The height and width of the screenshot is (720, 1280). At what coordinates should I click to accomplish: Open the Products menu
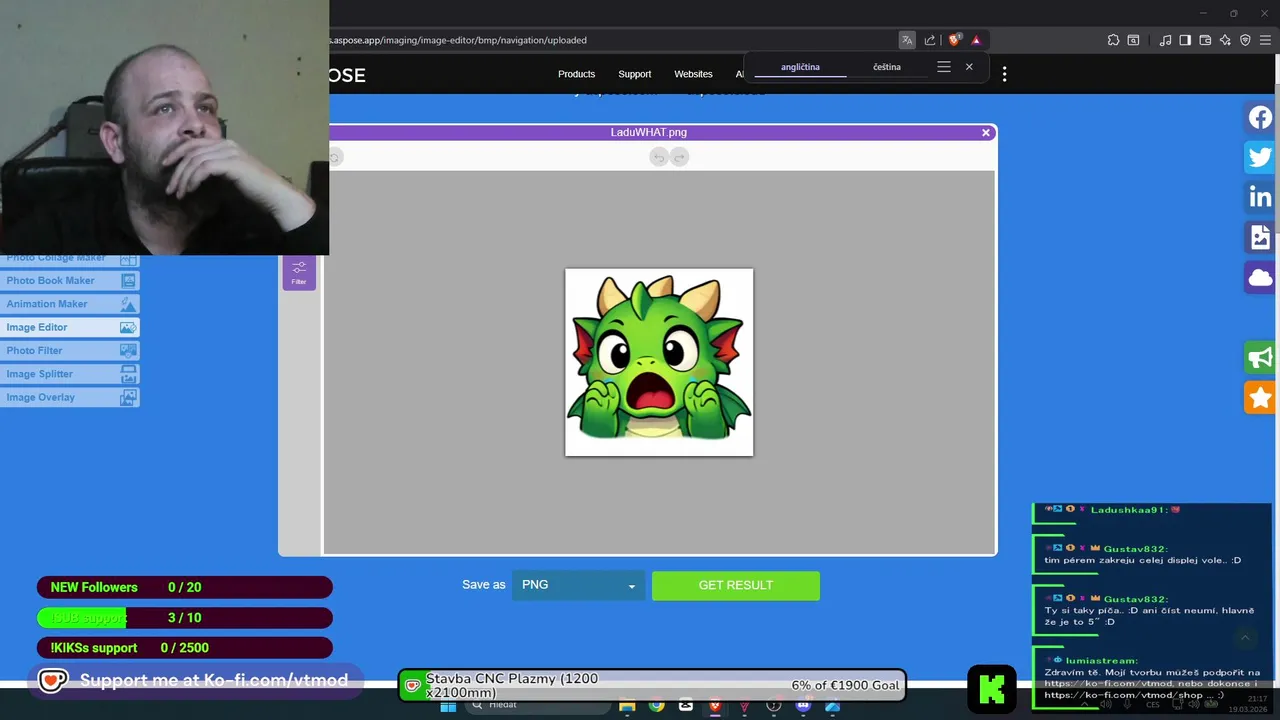pyautogui.click(x=576, y=74)
